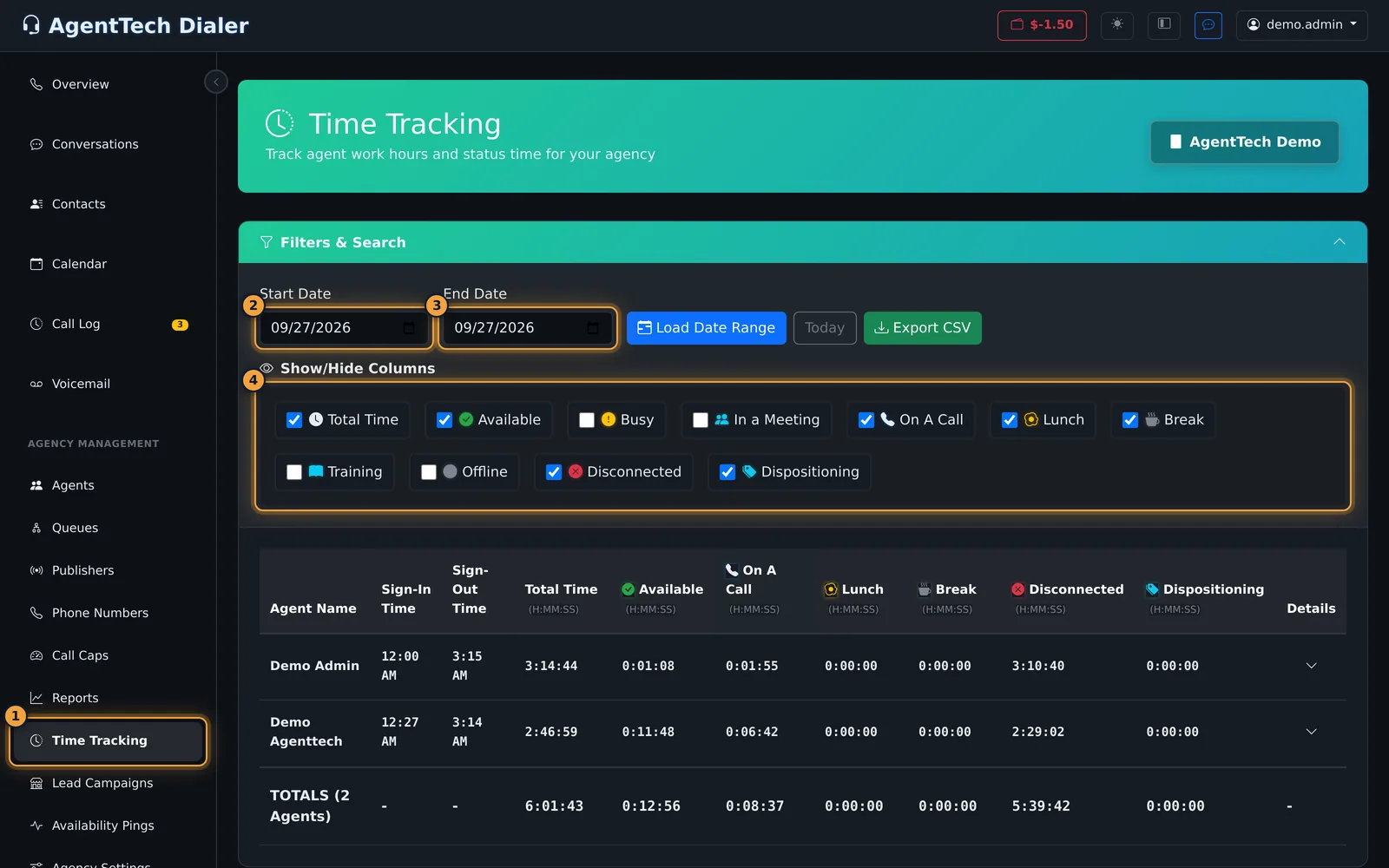Click the Demo Admin agent name
The image size is (1389, 868).
point(314,666)
